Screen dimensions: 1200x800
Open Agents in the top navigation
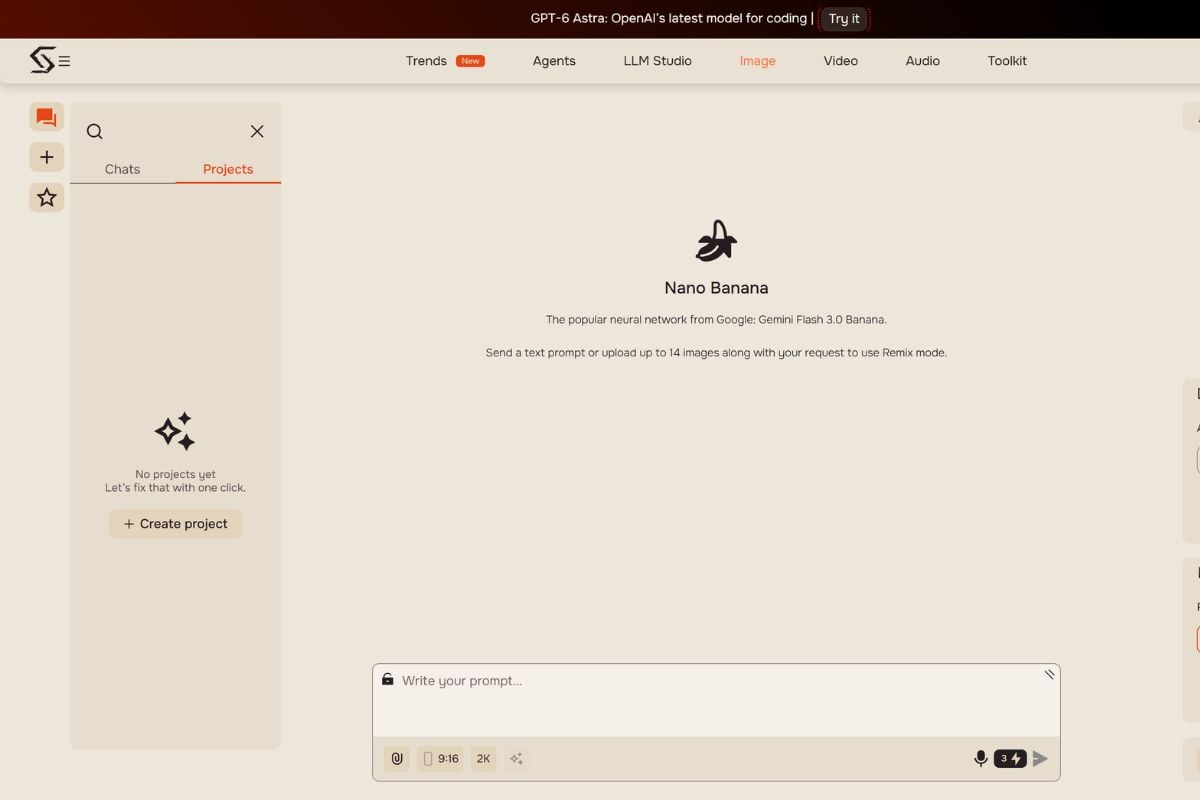click(x=554, y=61)
